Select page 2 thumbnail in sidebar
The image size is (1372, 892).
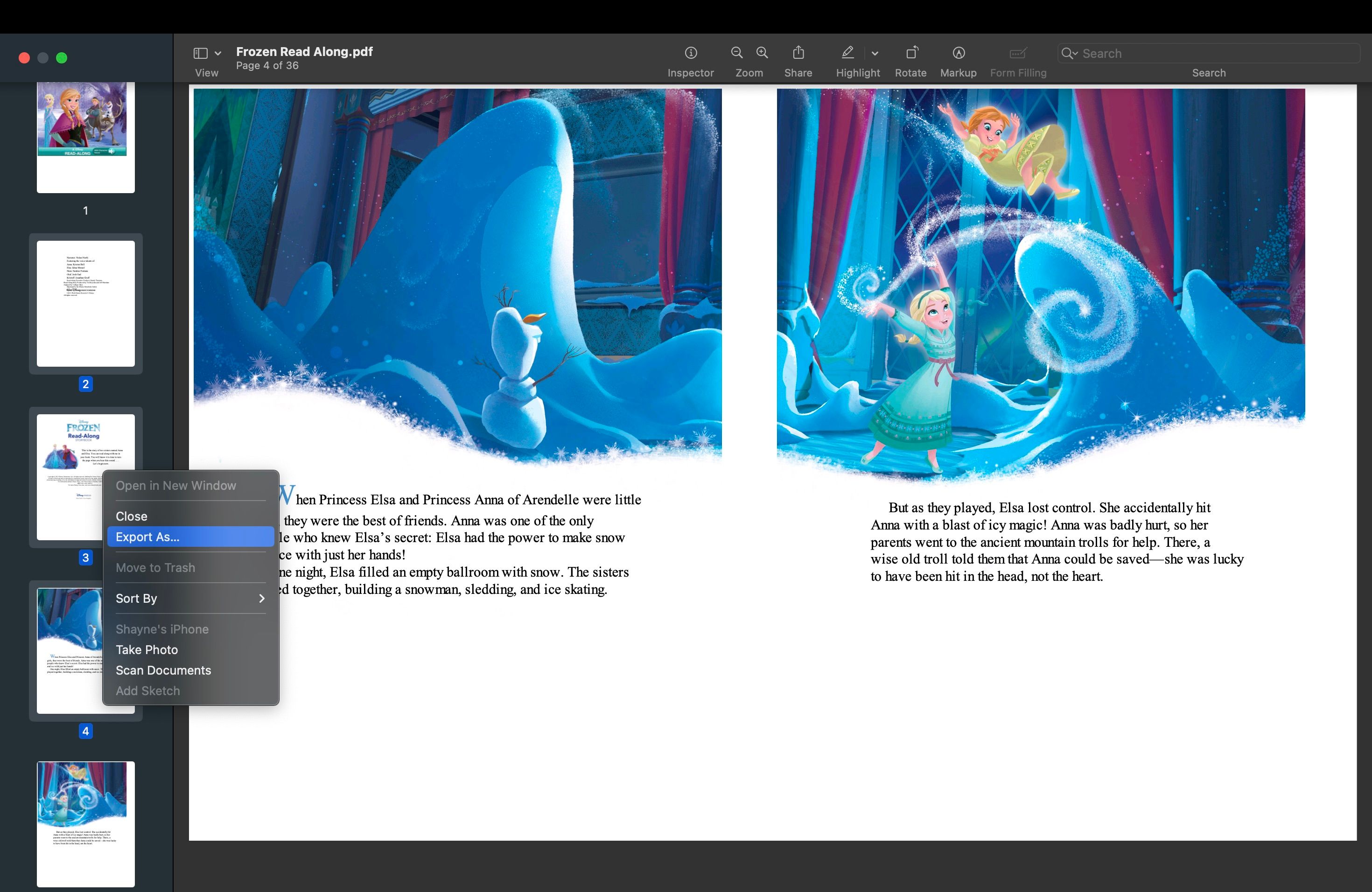point(85,304)
